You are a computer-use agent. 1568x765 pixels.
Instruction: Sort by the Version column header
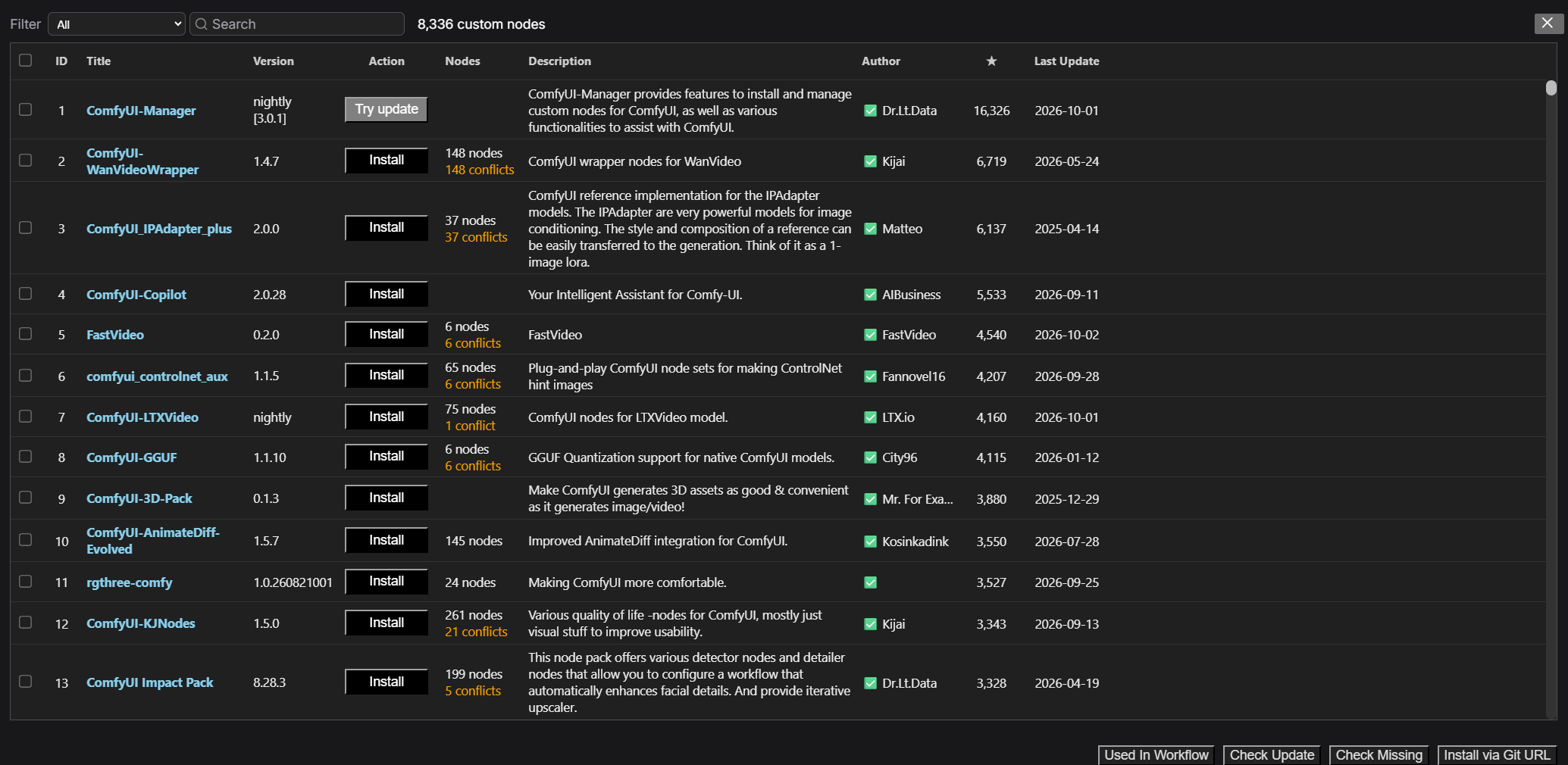pyautogui.click(x=274, y=61)
